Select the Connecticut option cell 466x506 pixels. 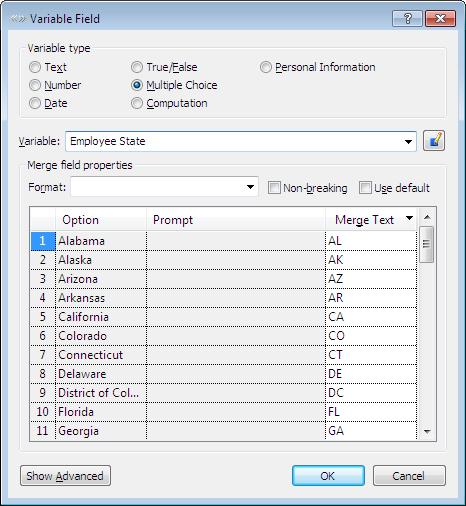[x=101, y=355]
